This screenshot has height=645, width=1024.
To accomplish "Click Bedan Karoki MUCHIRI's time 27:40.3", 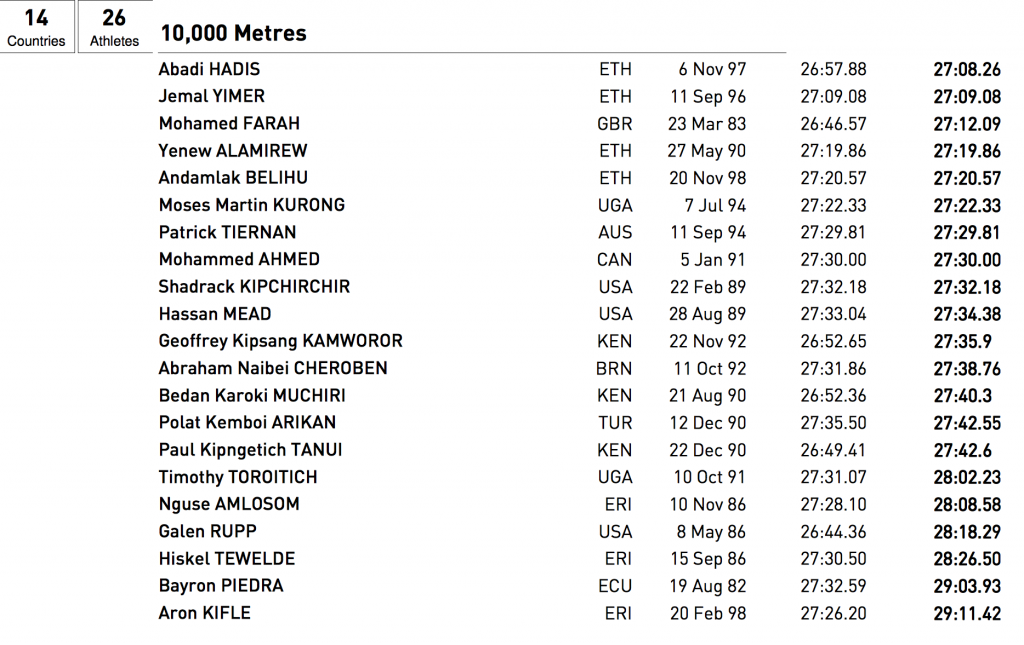I will (x=963, y=396).
